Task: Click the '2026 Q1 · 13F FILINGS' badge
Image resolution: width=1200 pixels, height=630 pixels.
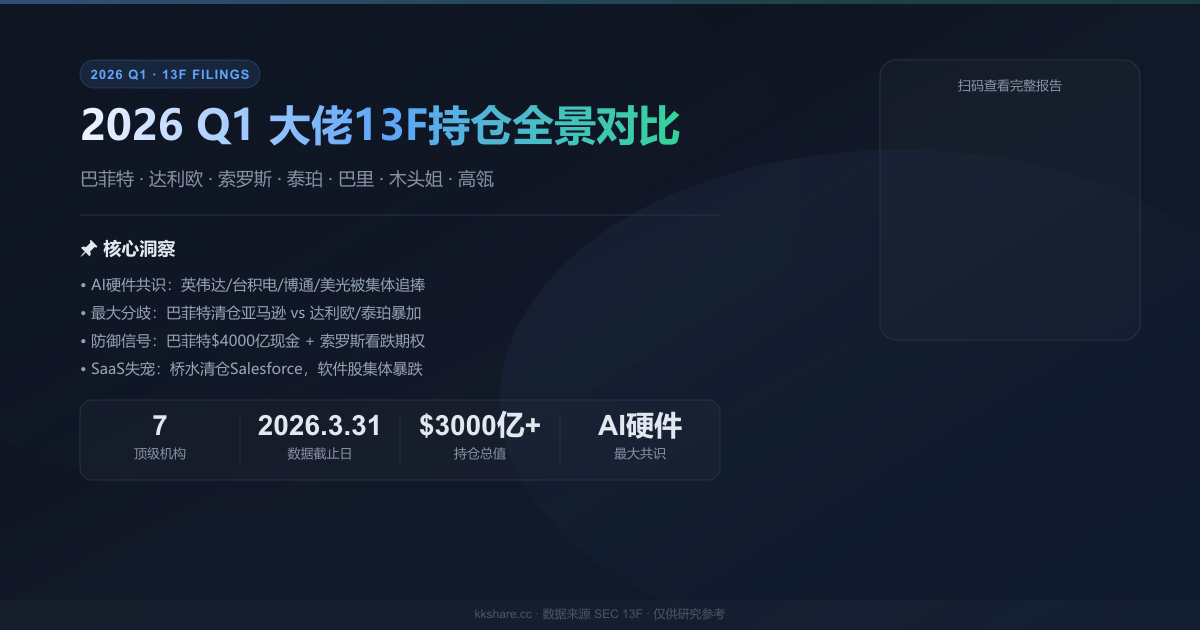Action: pyautogui.click(x=170, y=74)
